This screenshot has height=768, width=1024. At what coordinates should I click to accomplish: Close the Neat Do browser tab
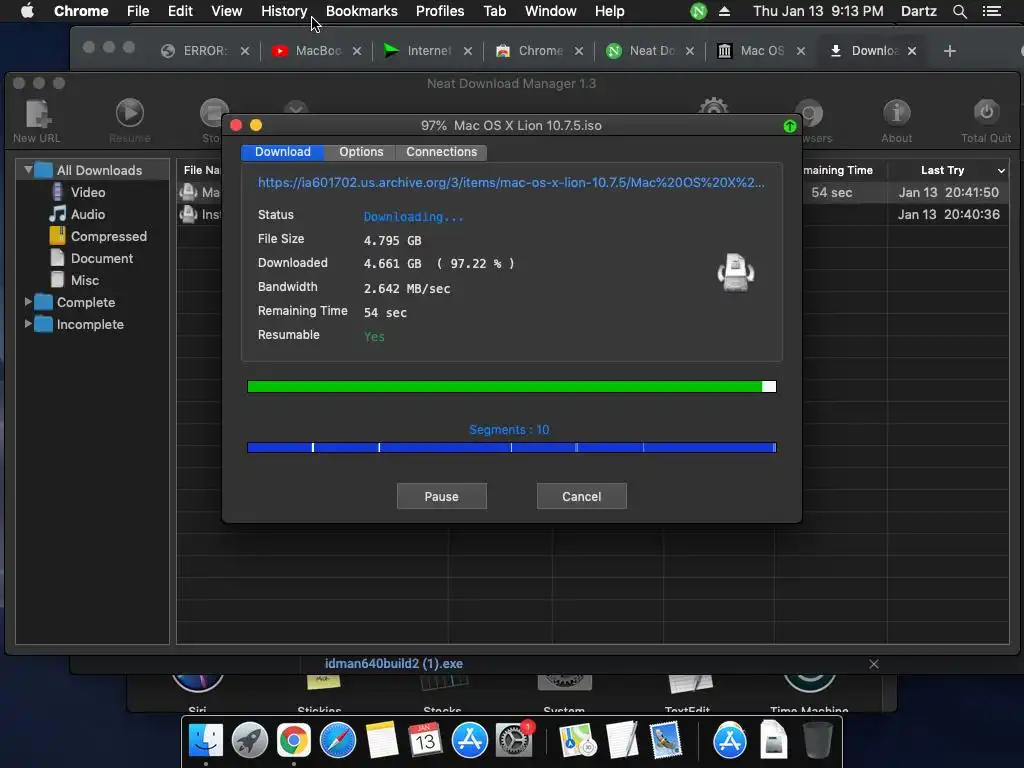point(690,51)
